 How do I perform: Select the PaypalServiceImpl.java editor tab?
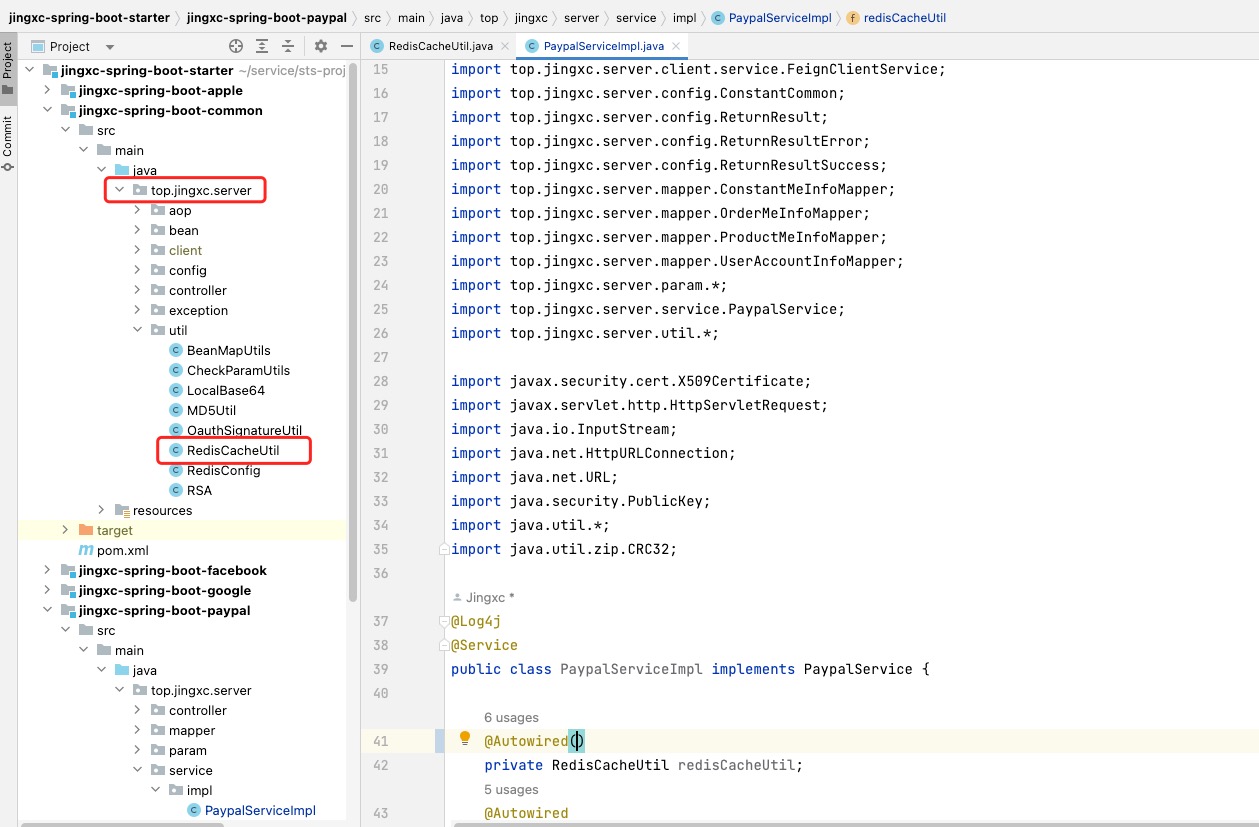pos(604,46)
